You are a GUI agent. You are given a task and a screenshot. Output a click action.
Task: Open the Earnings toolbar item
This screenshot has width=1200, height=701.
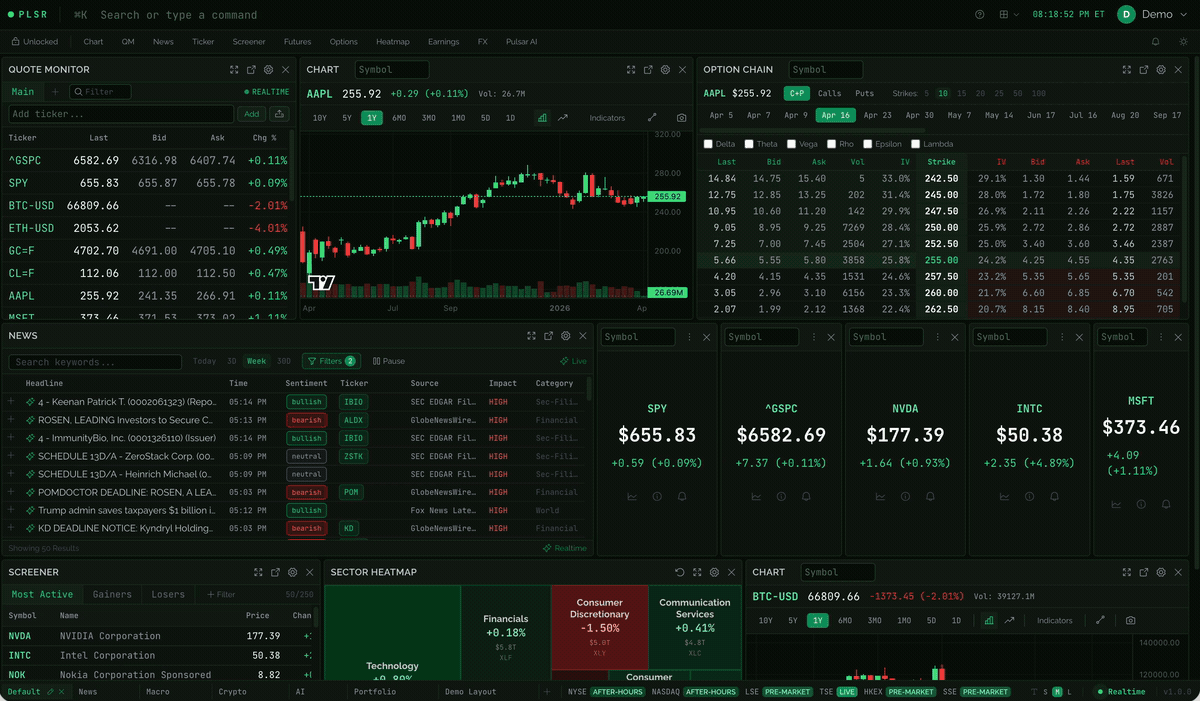443,42
